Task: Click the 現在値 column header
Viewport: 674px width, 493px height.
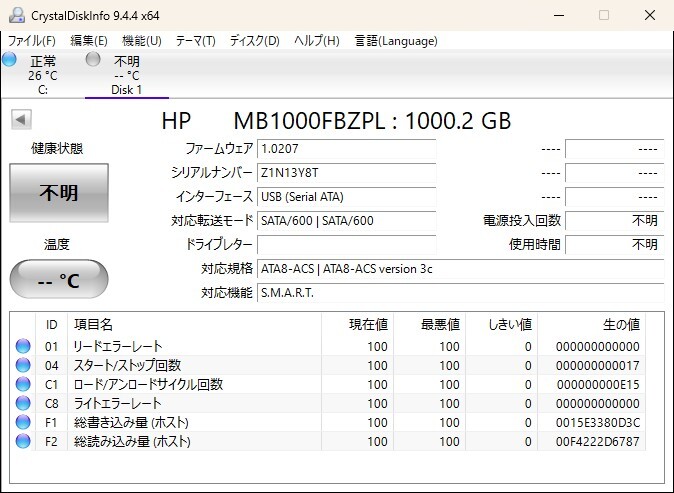Action: (x=358, y=325)
